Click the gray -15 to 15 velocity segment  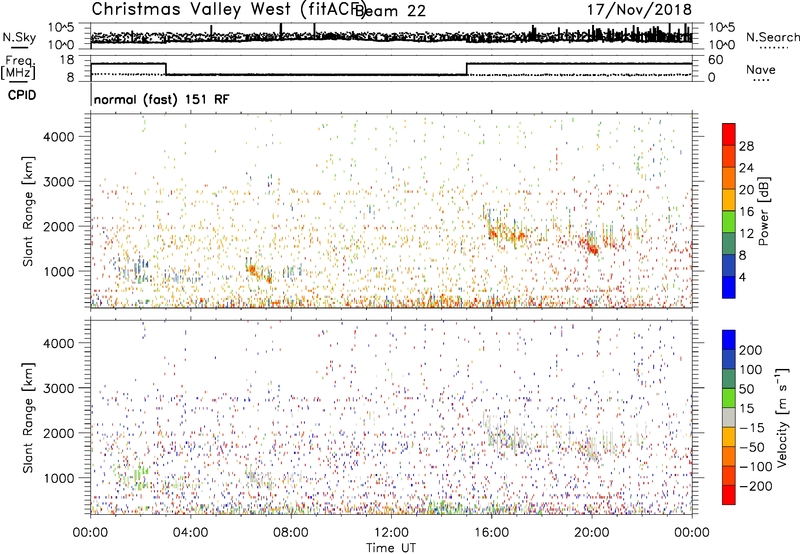(729, 417)
